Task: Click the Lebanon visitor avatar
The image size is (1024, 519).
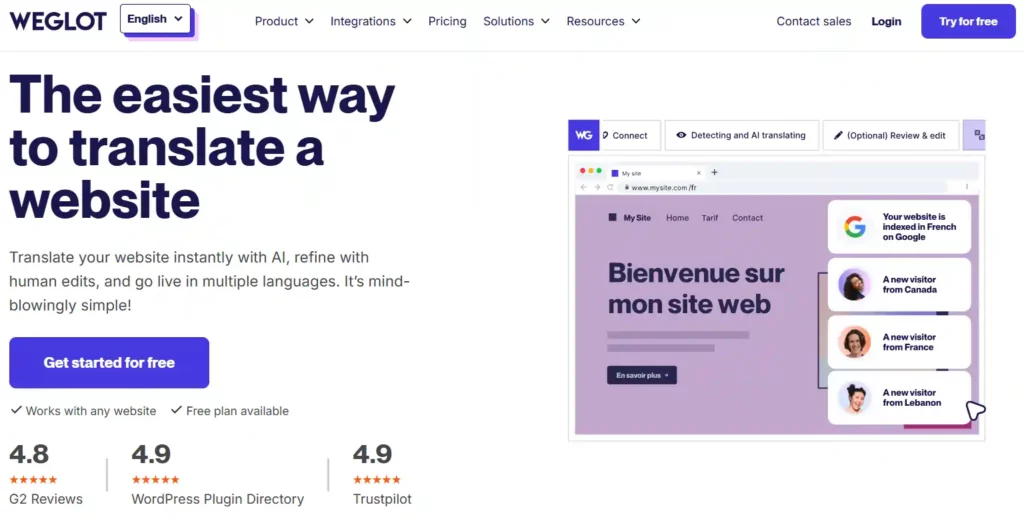Action: point(854,398)
